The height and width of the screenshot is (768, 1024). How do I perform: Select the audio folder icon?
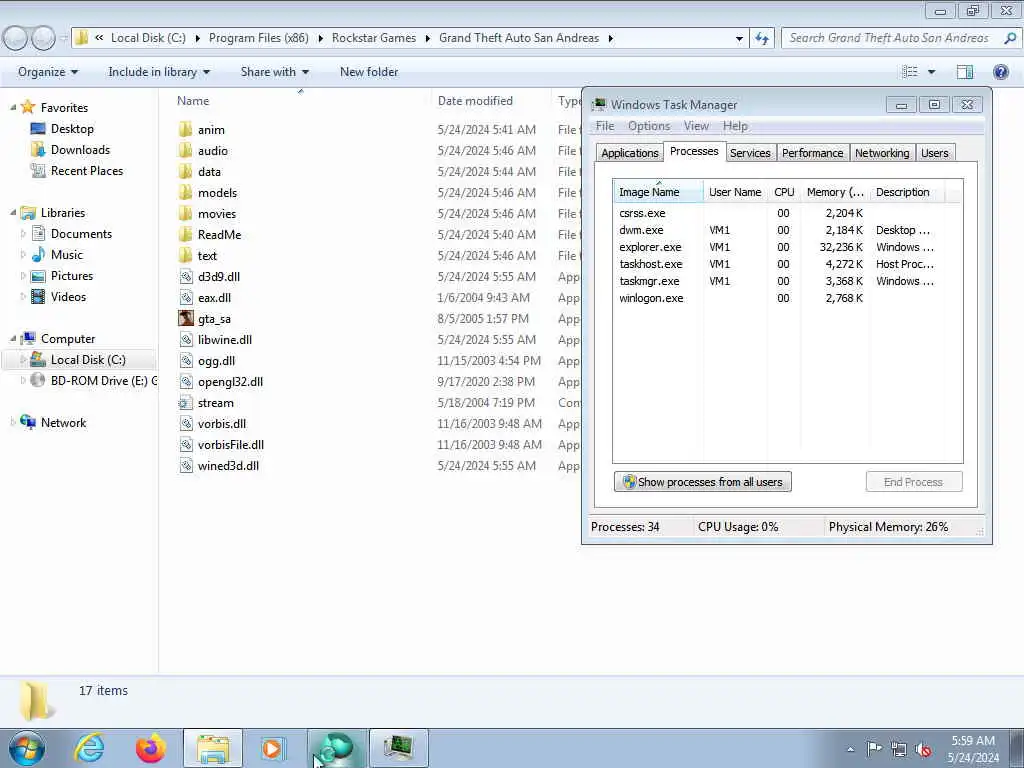185,150
